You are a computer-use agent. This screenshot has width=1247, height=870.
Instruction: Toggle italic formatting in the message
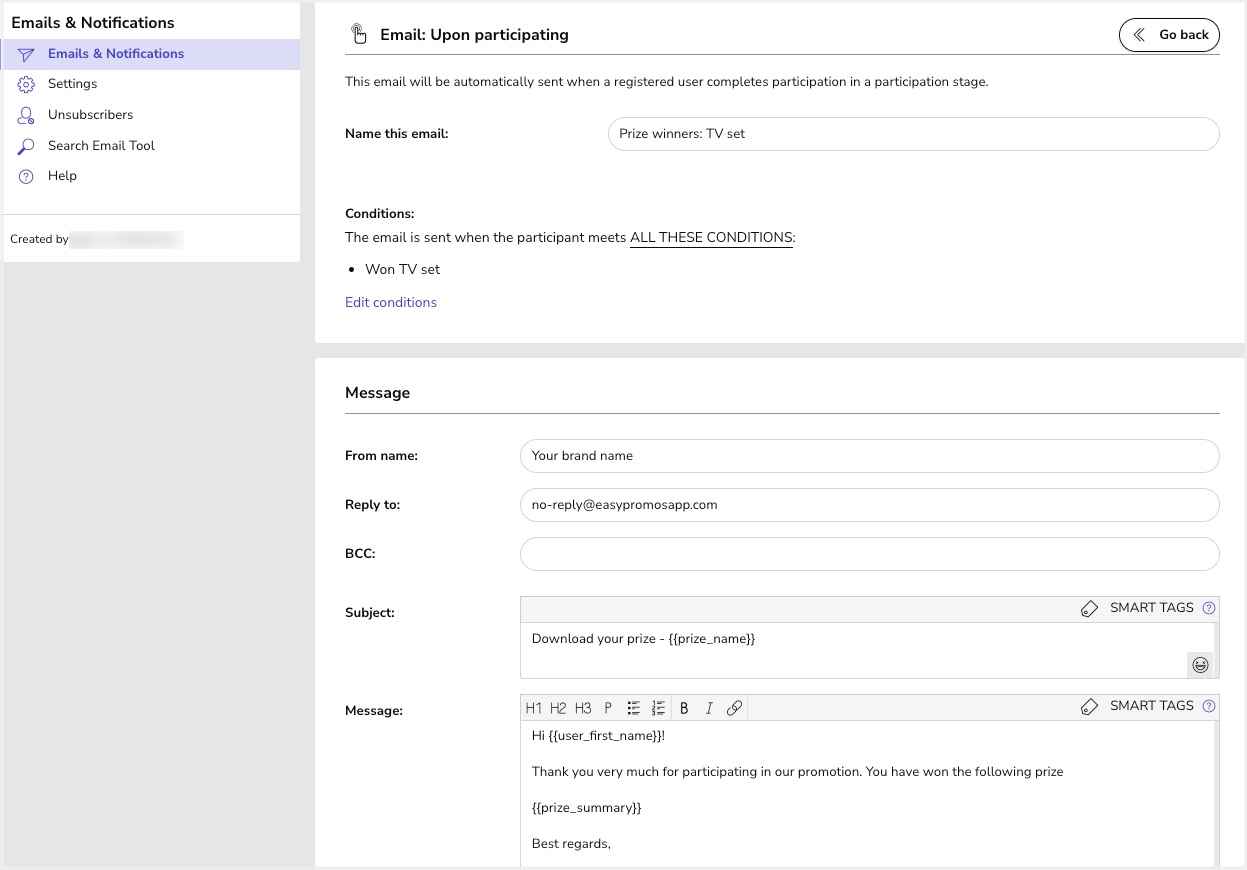point(709,708)
